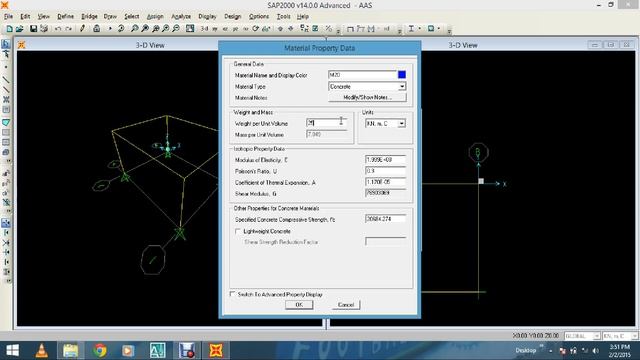Open the Design menu
Screen dimensions: 640x360
pyautogui.click(x=232, y=16)
